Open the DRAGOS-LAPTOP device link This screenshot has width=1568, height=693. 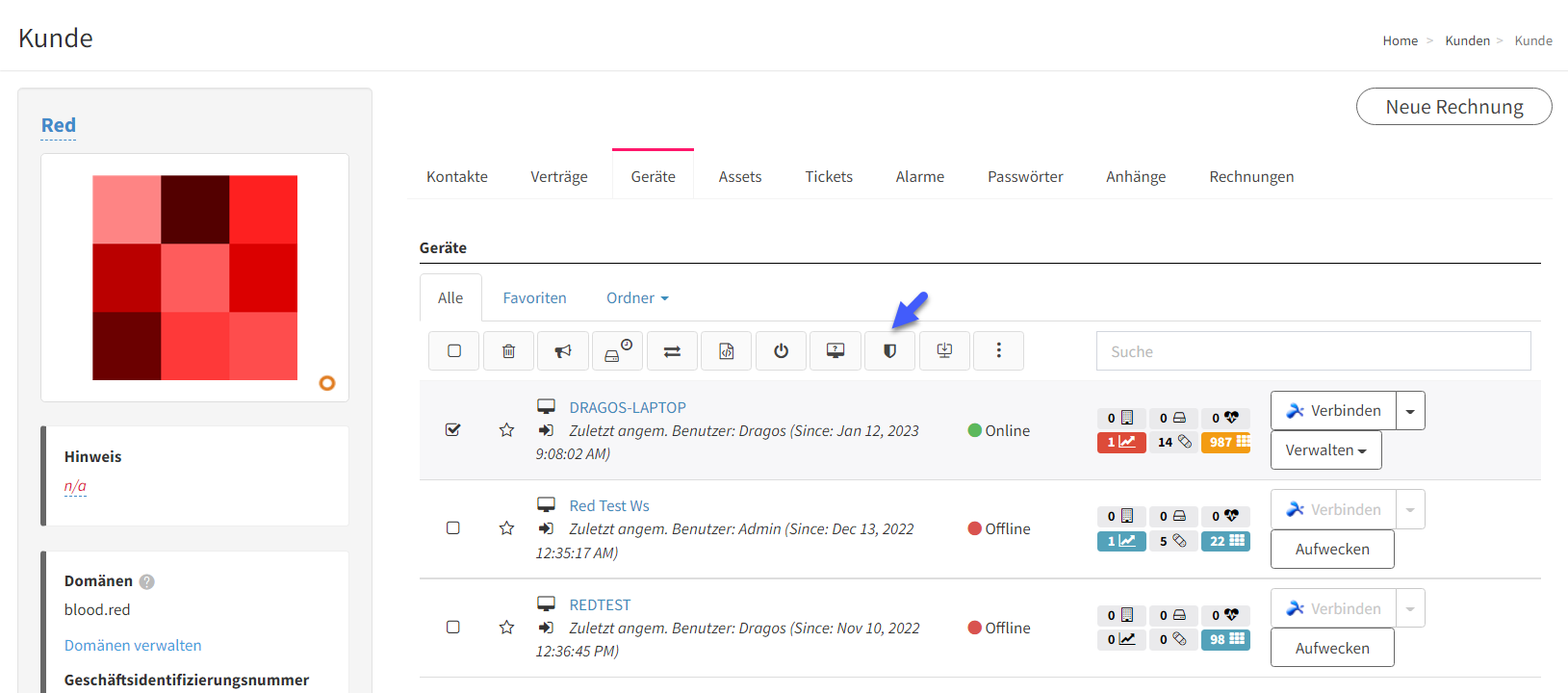point(628,407)
